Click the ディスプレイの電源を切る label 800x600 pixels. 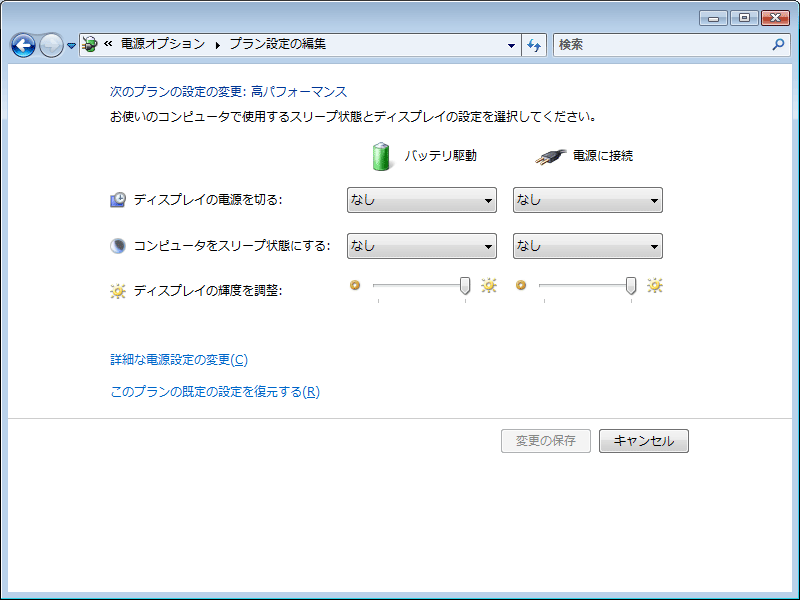(x=208, y=199)
